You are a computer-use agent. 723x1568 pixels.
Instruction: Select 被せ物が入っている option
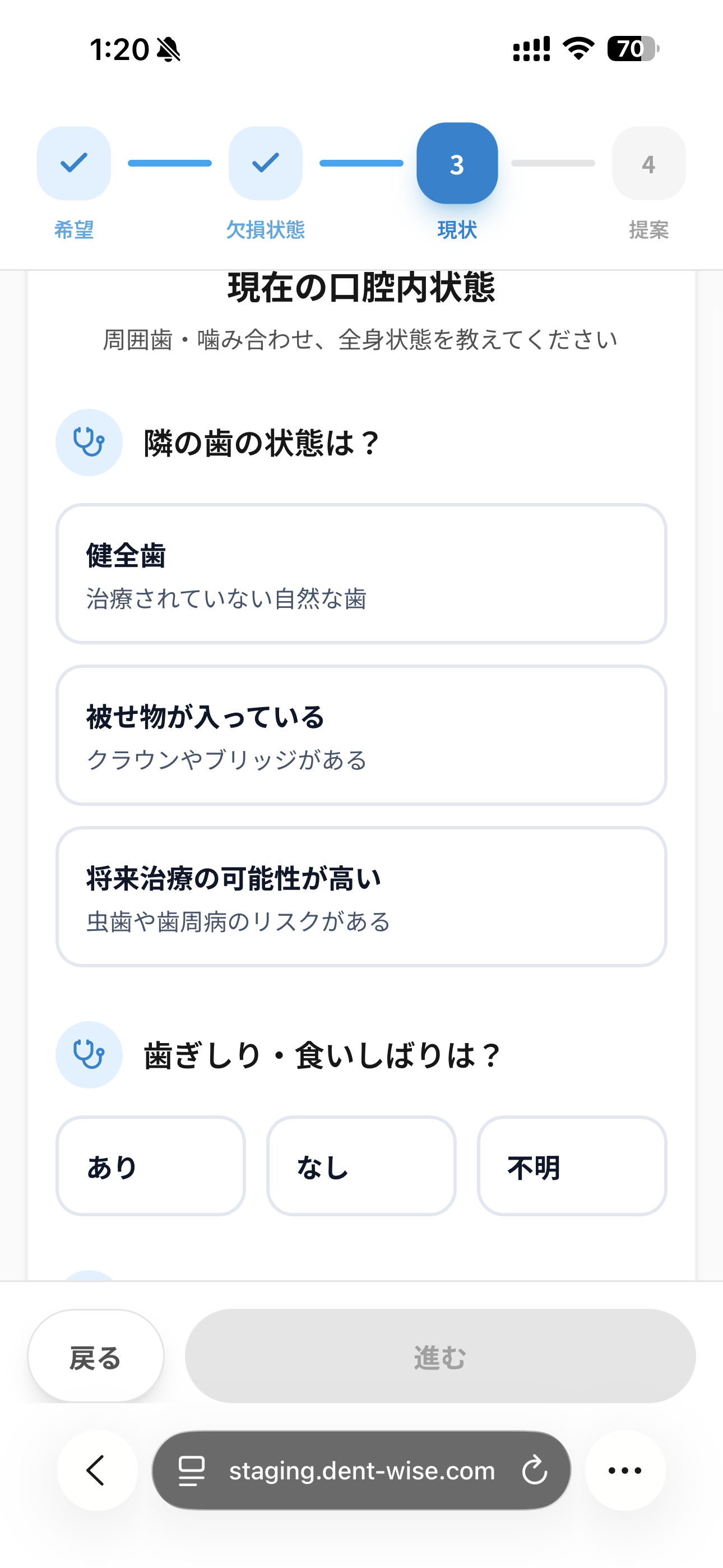tap(361, 735)
